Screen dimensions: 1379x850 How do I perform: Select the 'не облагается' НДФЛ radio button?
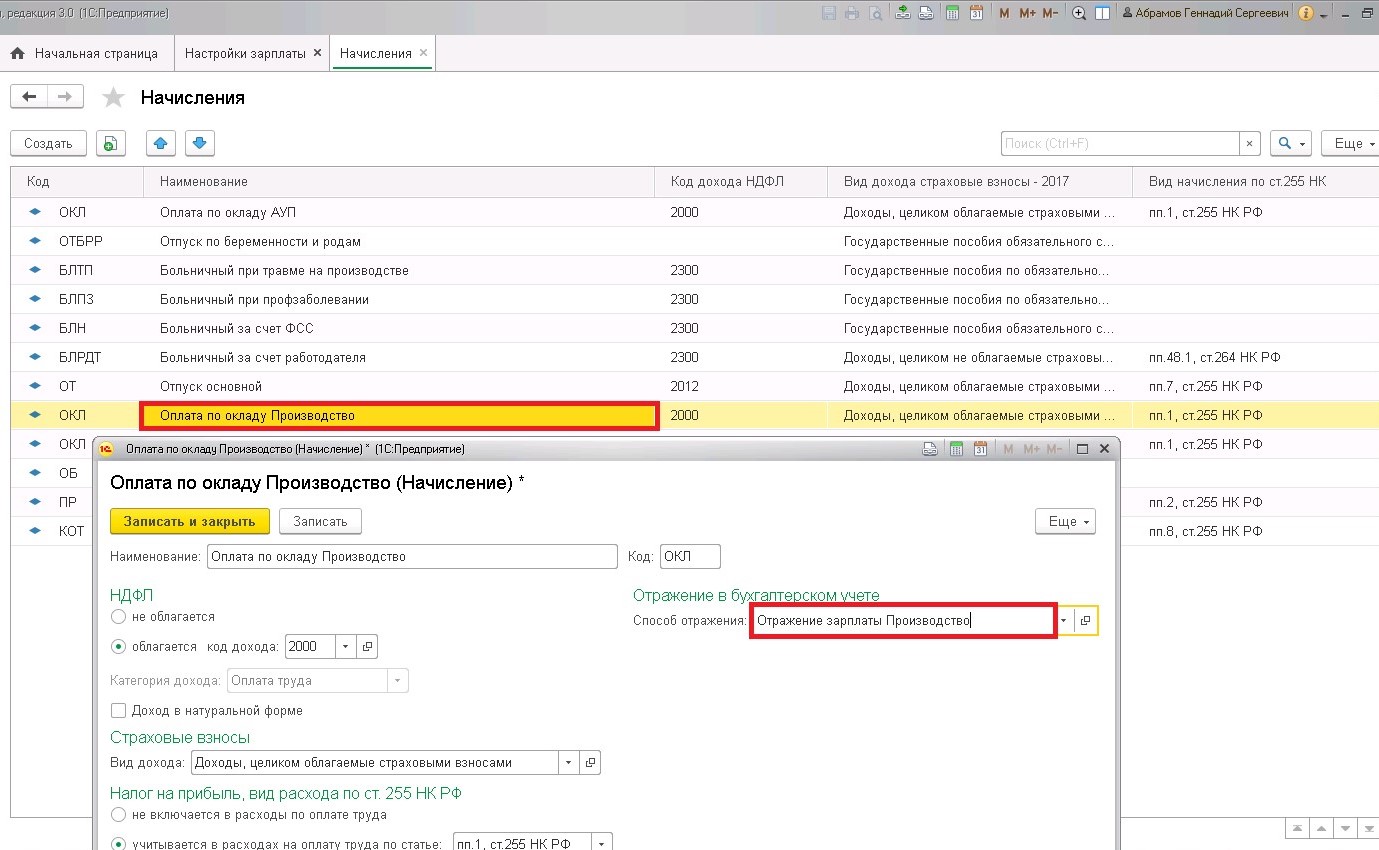click(x=119, y=617)
